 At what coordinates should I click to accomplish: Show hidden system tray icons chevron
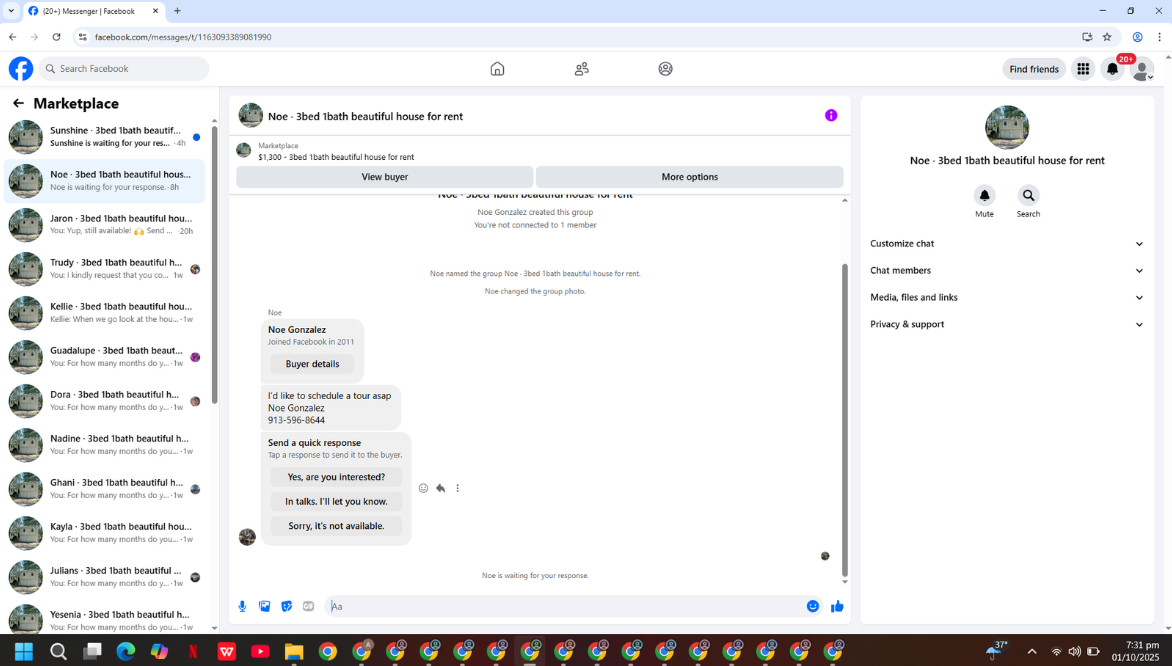click(1031, 651)
